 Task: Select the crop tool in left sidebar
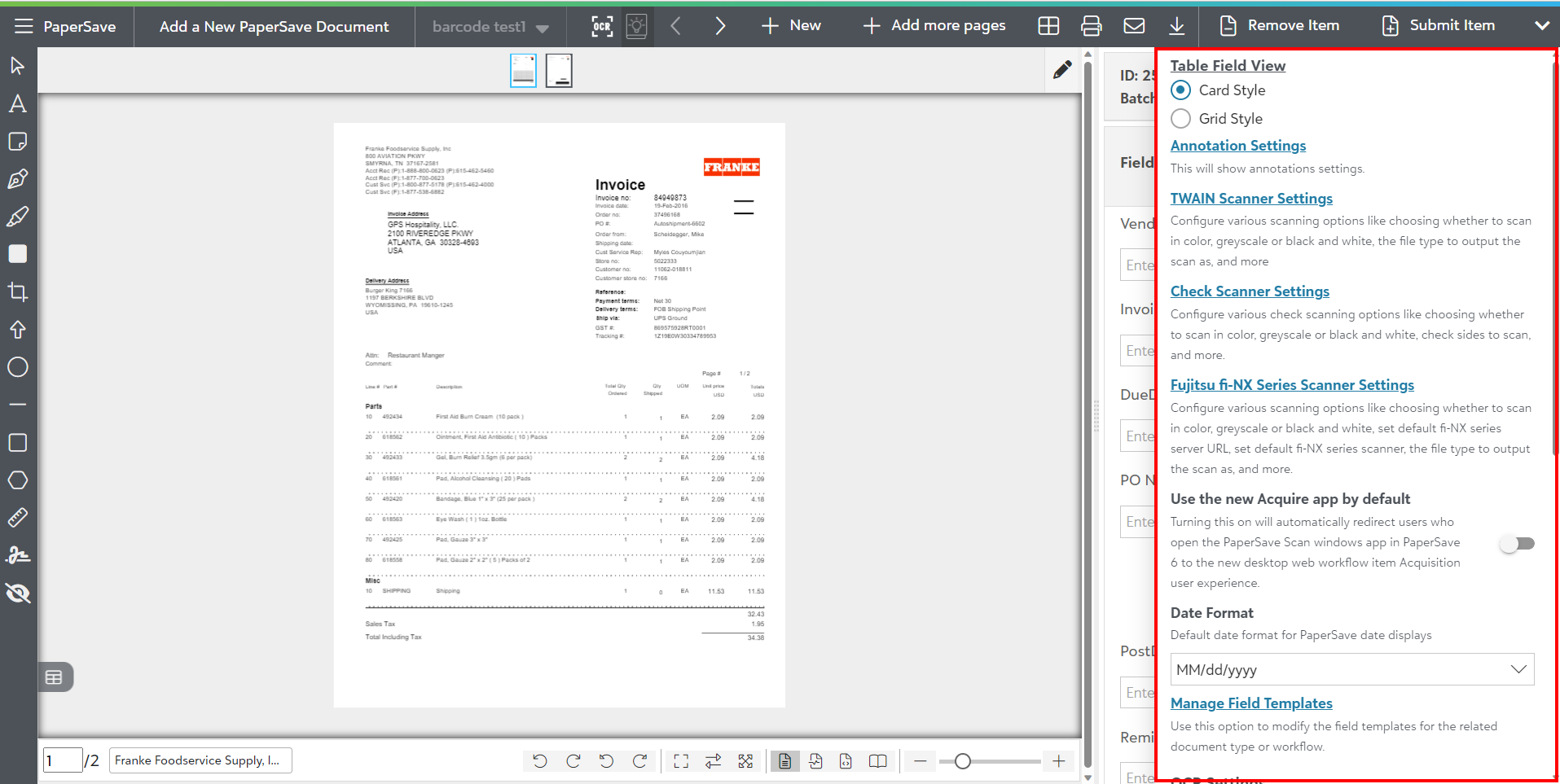[18, 291]
